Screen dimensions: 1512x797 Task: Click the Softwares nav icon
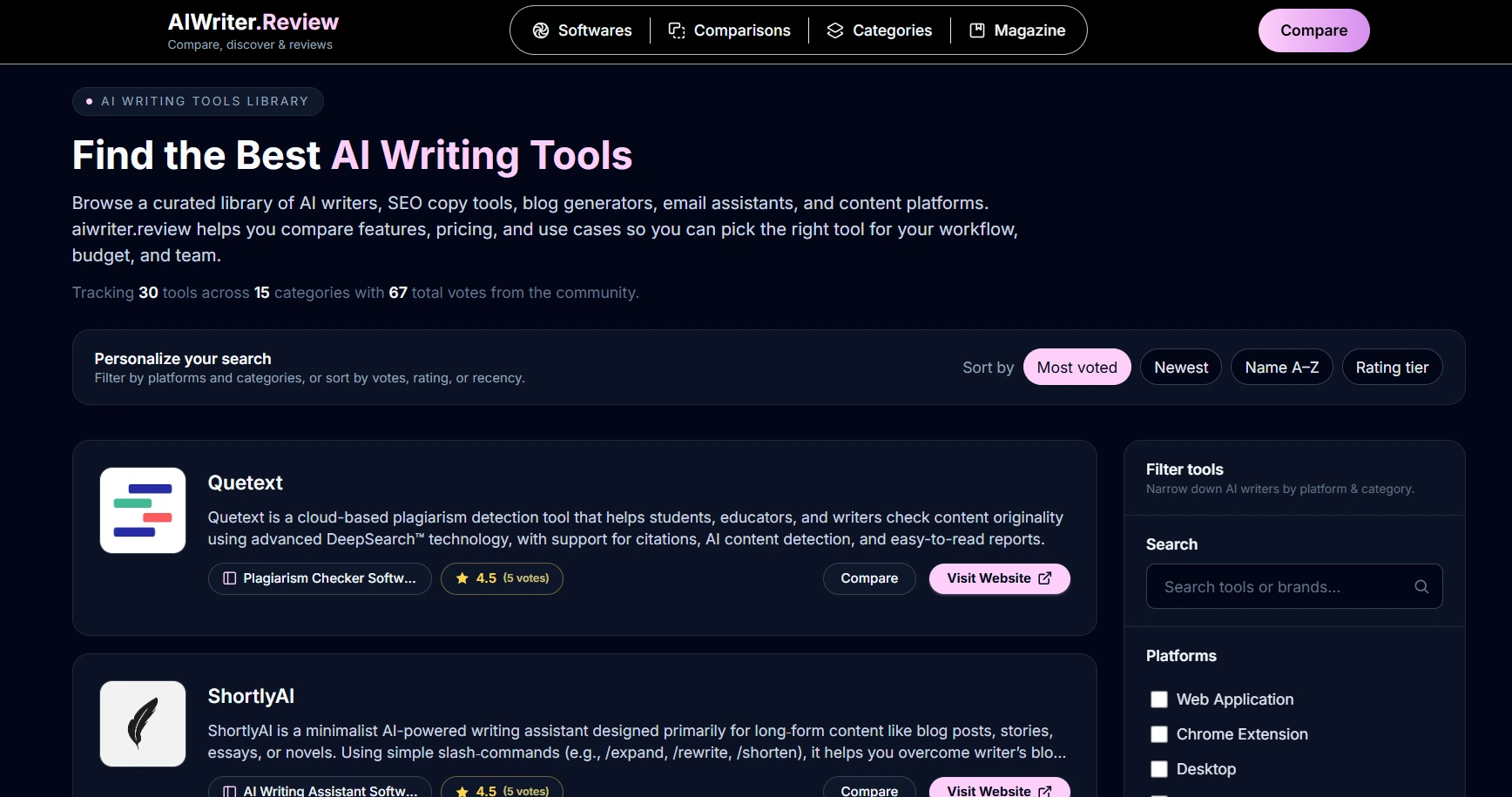pos(541,30)
